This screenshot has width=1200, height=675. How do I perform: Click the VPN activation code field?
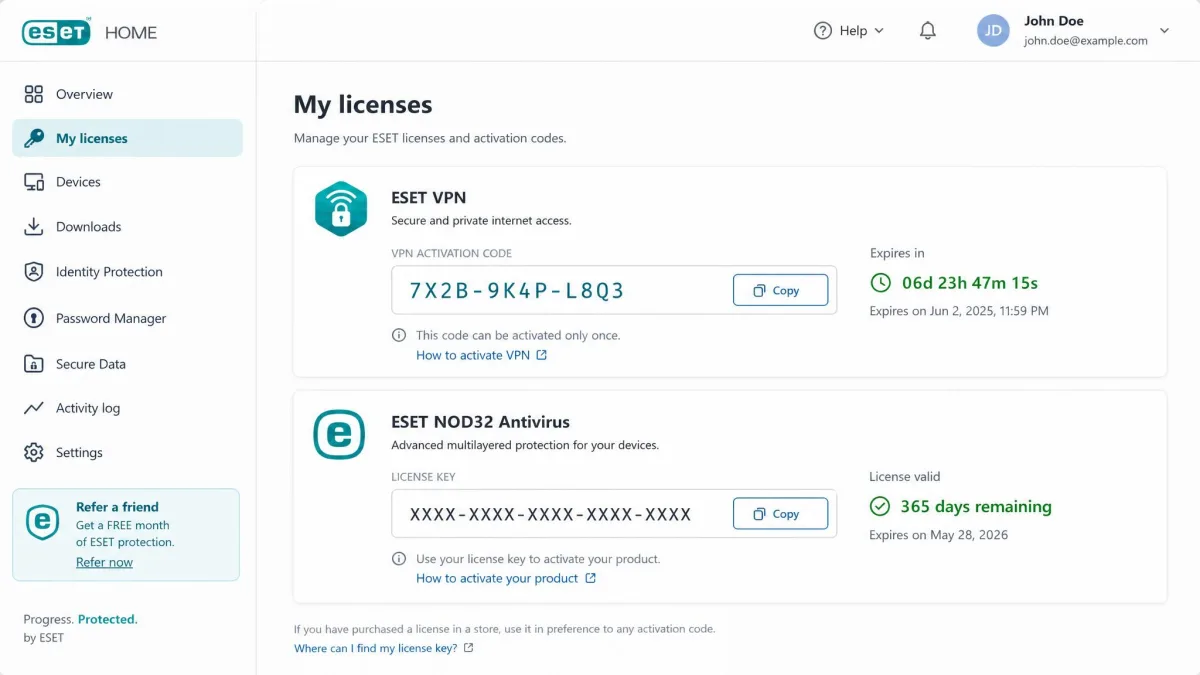click(x=614, y=290)
